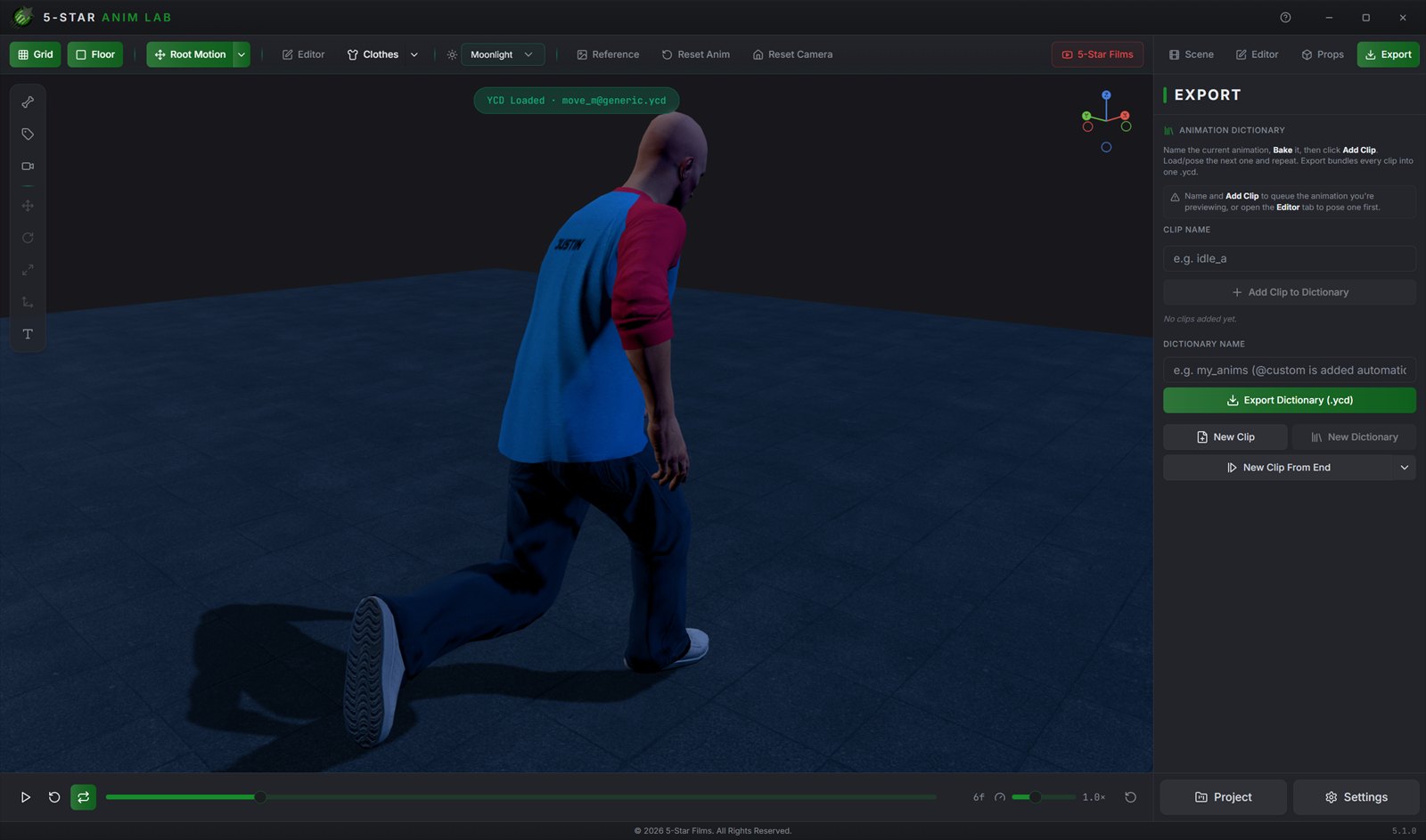
Task: Select the axis orientation tool in sidebar
Action: (28, 302)
